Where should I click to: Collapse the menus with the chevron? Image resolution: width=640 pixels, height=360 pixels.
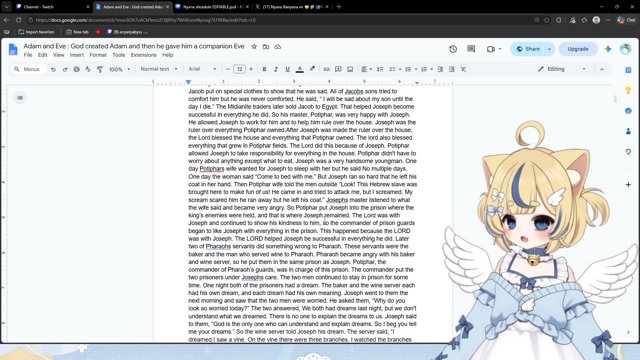[602, 69]
